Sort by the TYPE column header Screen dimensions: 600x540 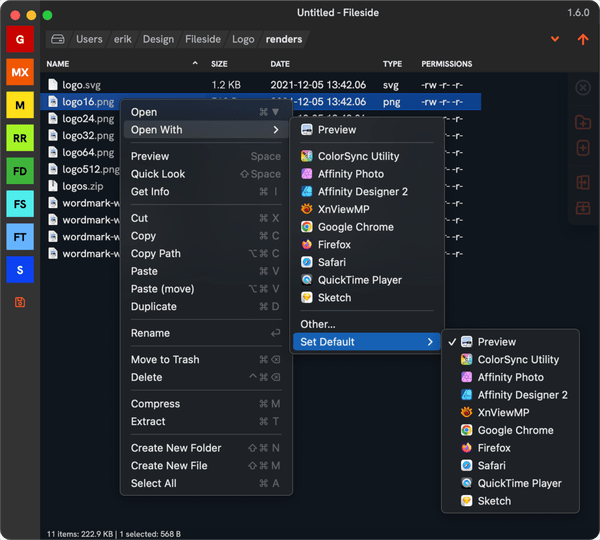pyautogui.click(x=392, y=64)
